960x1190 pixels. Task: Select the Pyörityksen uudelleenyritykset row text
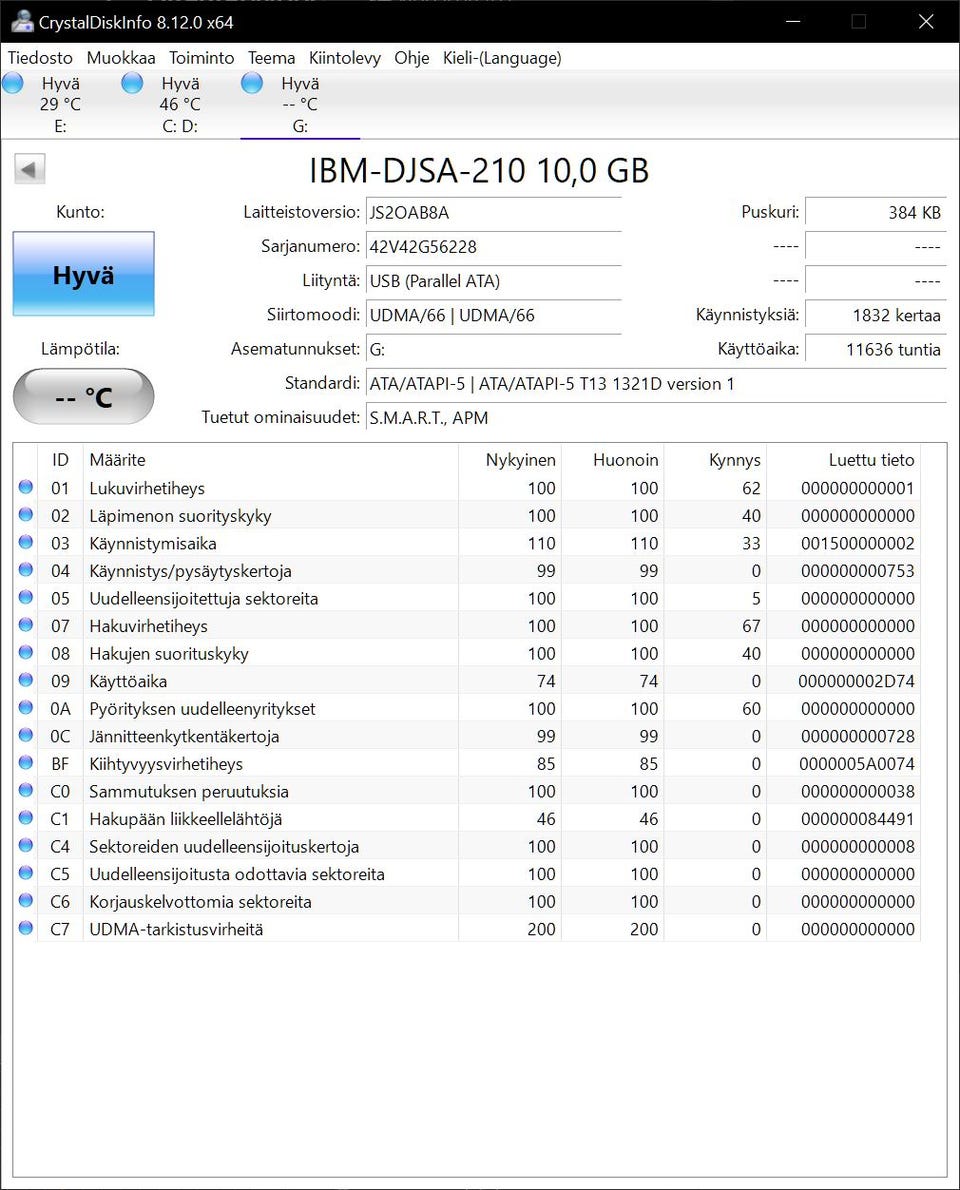tap(202, 709)
